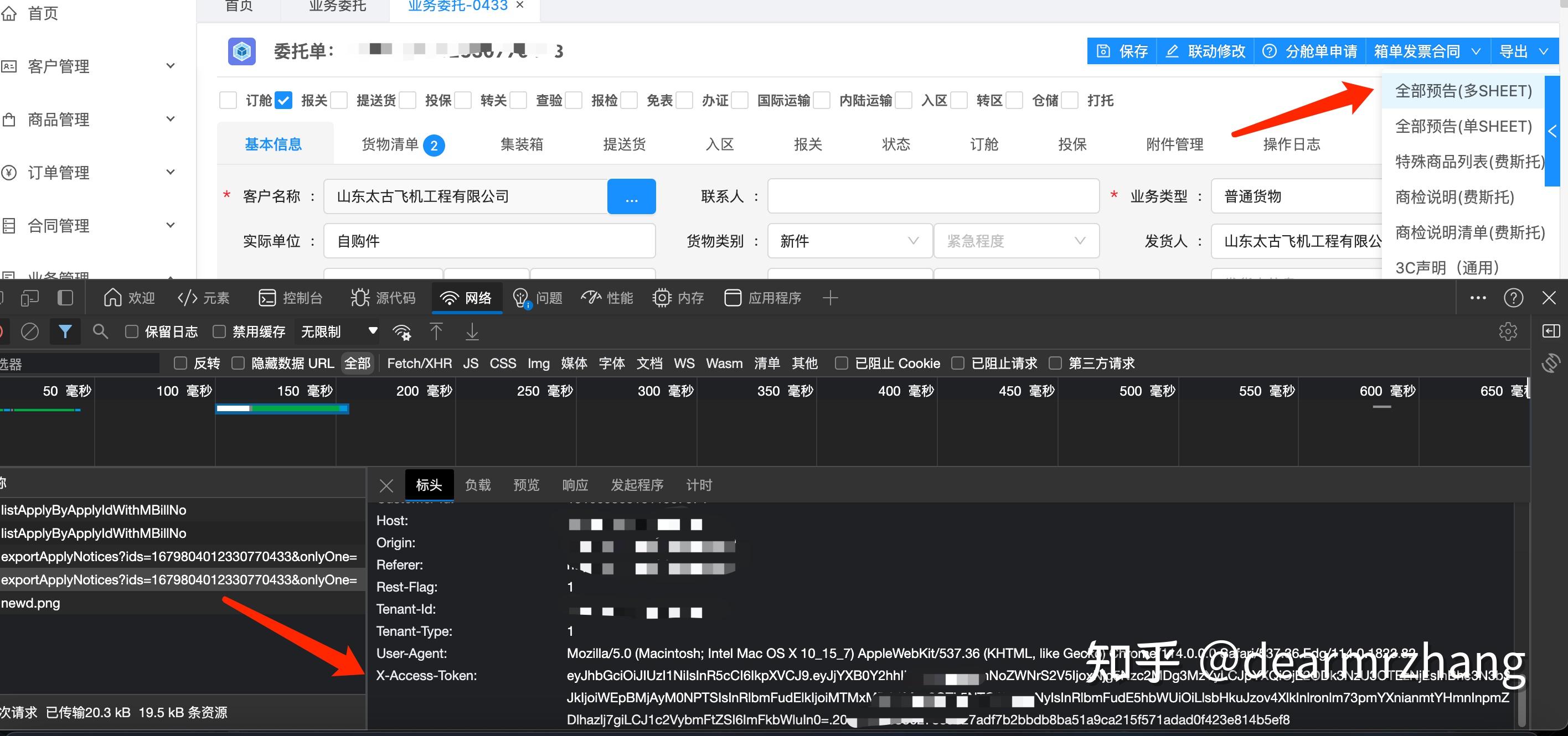Image resolution: width=1568 pixels, height=736 pixels.
Task: Add a new DevTools tab with plus icon
Action: click(x=831, y=297)
